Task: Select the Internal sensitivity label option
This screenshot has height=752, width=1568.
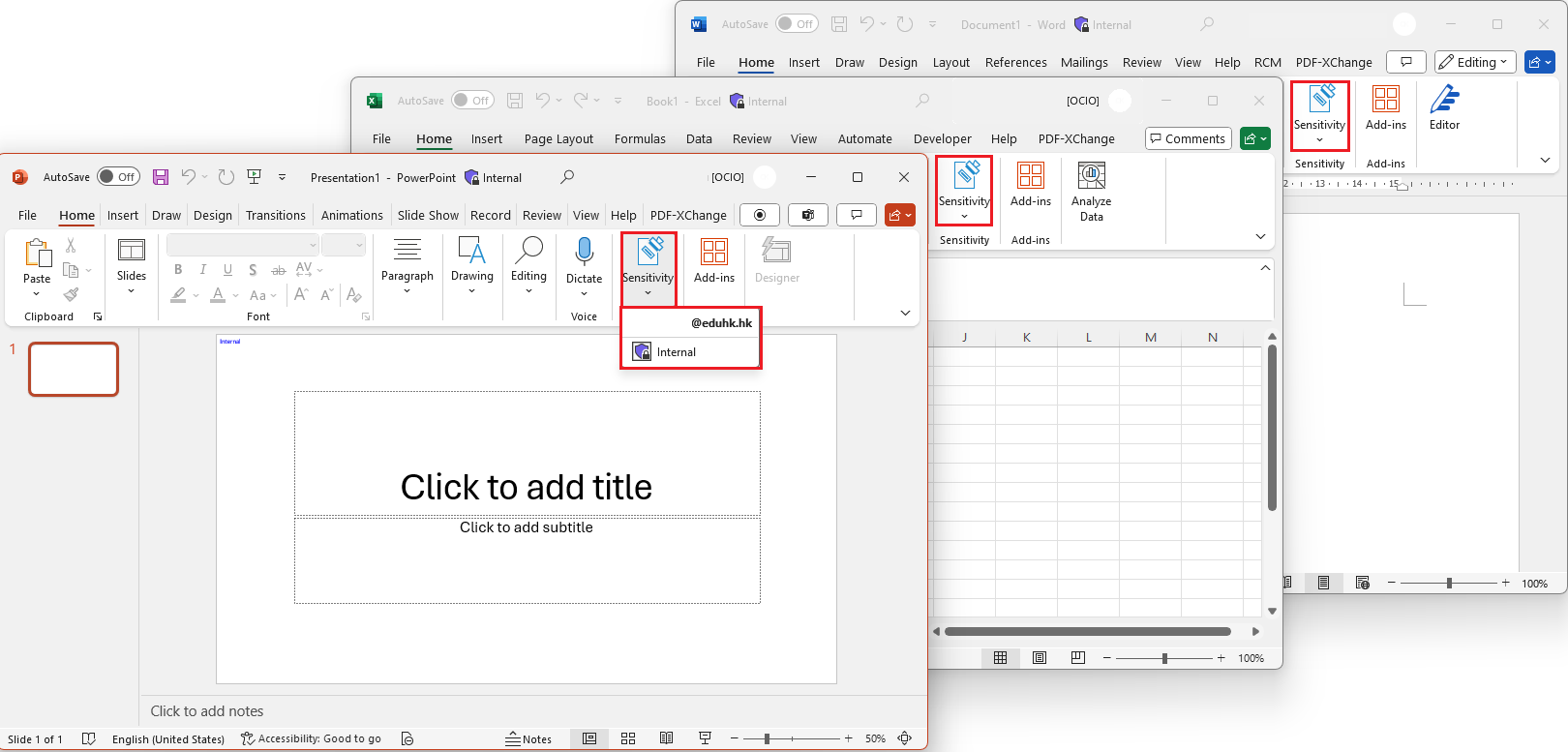Action: 676,352
